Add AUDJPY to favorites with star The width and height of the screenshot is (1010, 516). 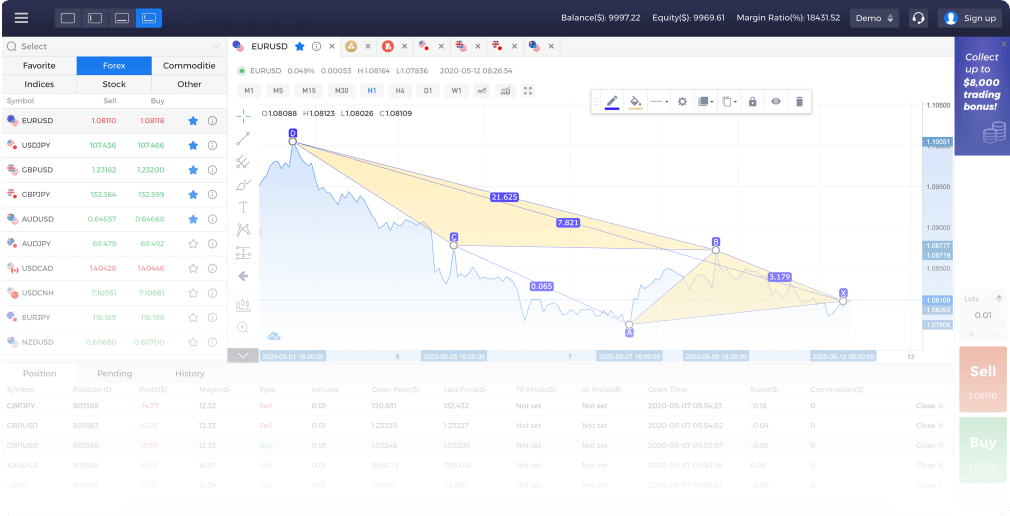(193, 243)
